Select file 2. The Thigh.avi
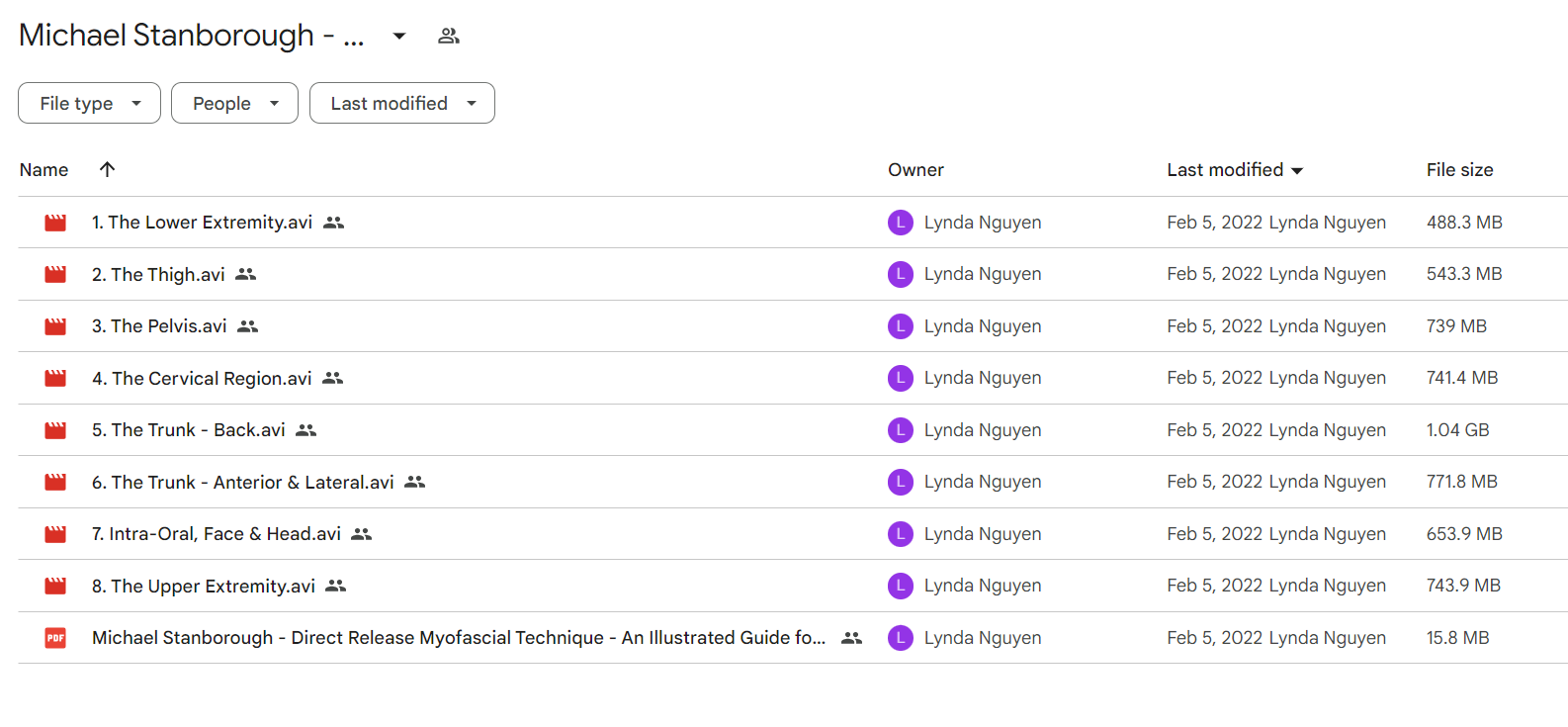 (x=158, y=274)
